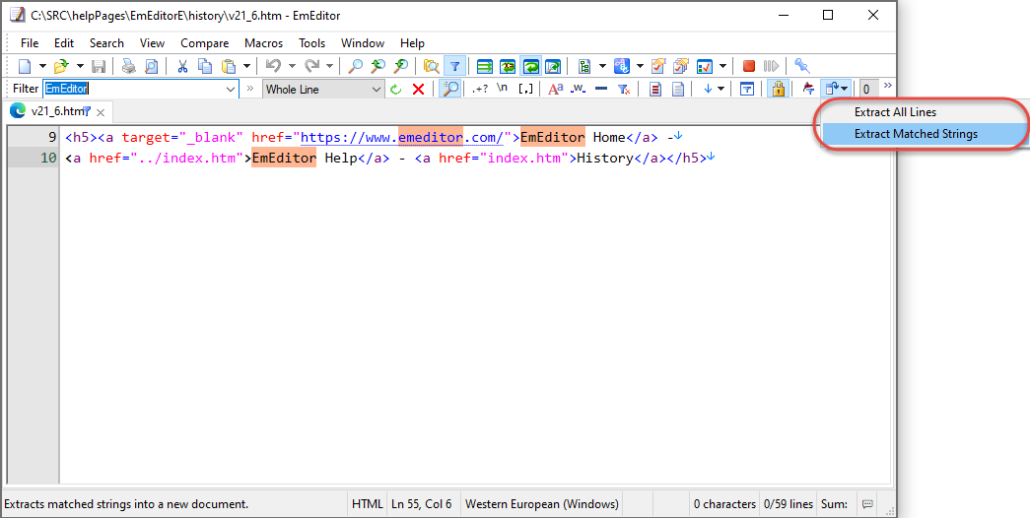Viewport: 1030px width, 518px height.
Task: Click the red Stop macro button
Action: pos(748,66)
